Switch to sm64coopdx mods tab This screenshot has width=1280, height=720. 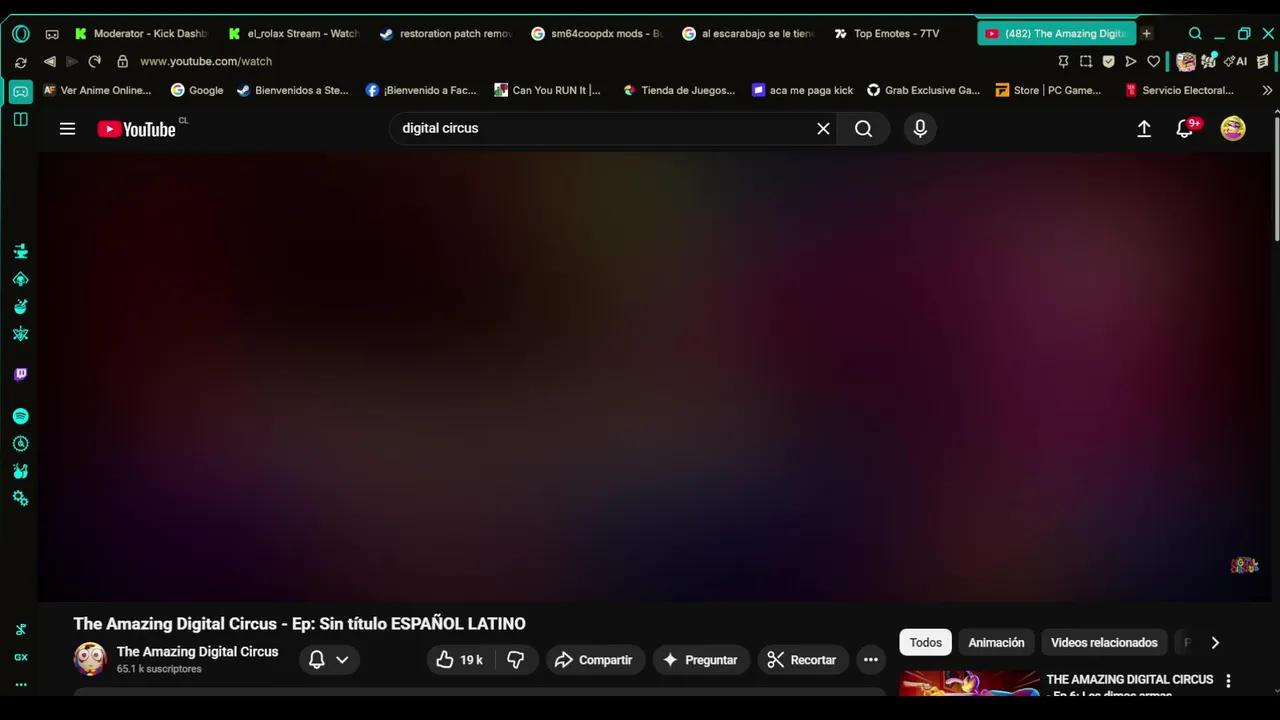tap(597, 34)
